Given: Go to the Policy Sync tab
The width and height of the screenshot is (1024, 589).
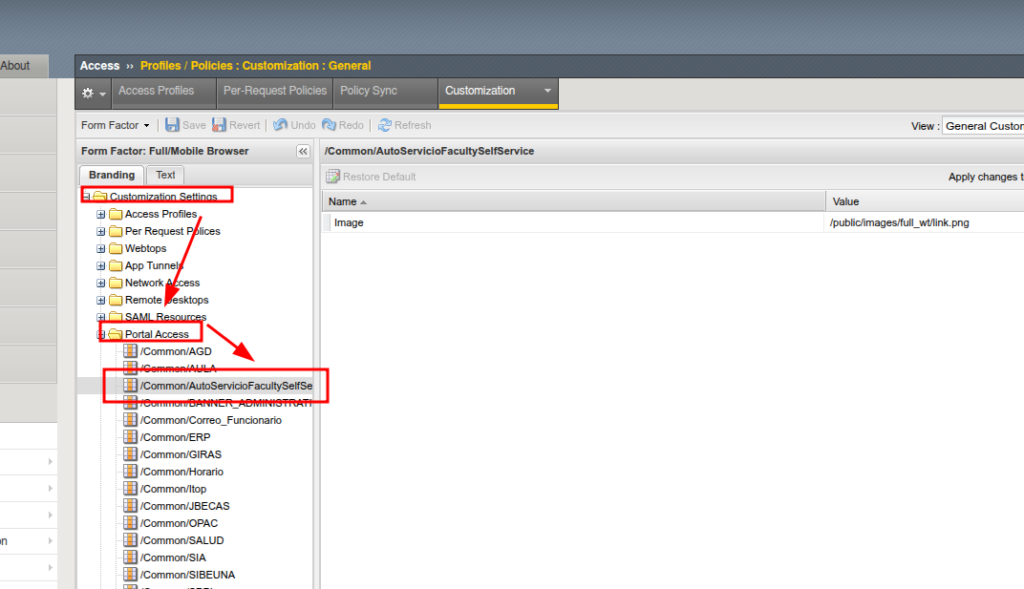Looking at the screenshot, I should coord(368,91).
